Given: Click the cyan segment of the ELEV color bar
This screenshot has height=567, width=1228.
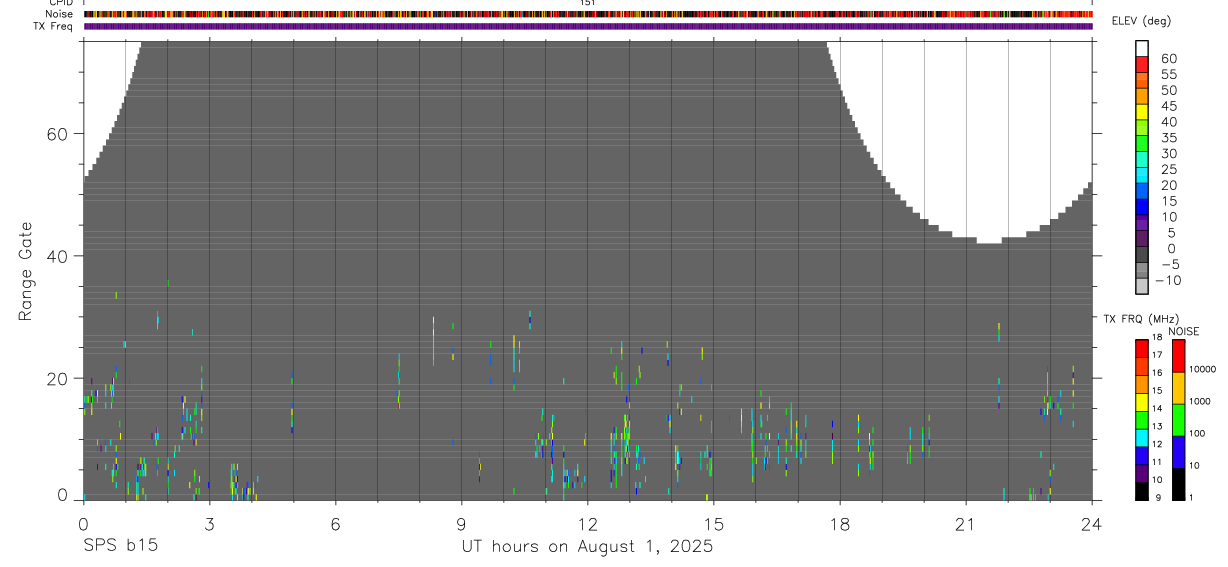Looking at the screenshot, I should coord(1142,174).
